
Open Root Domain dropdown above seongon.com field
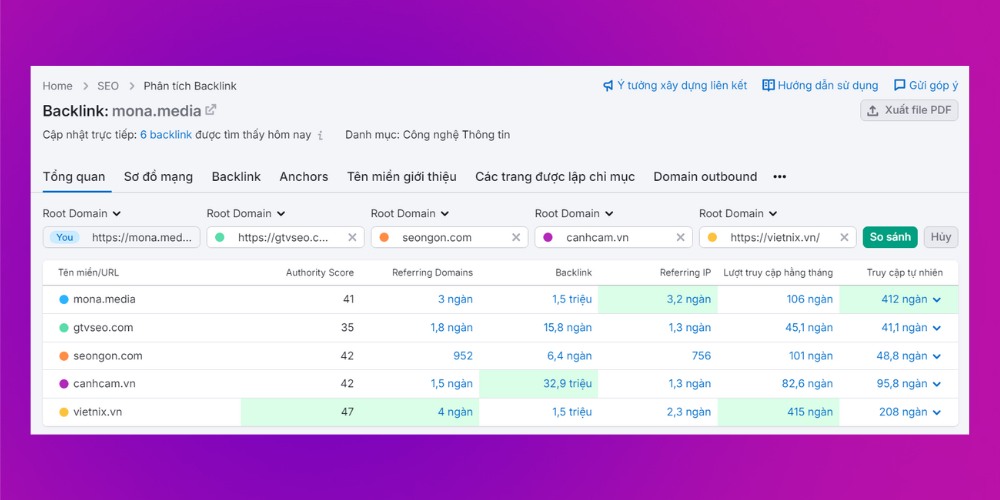[x=410, y=214]
